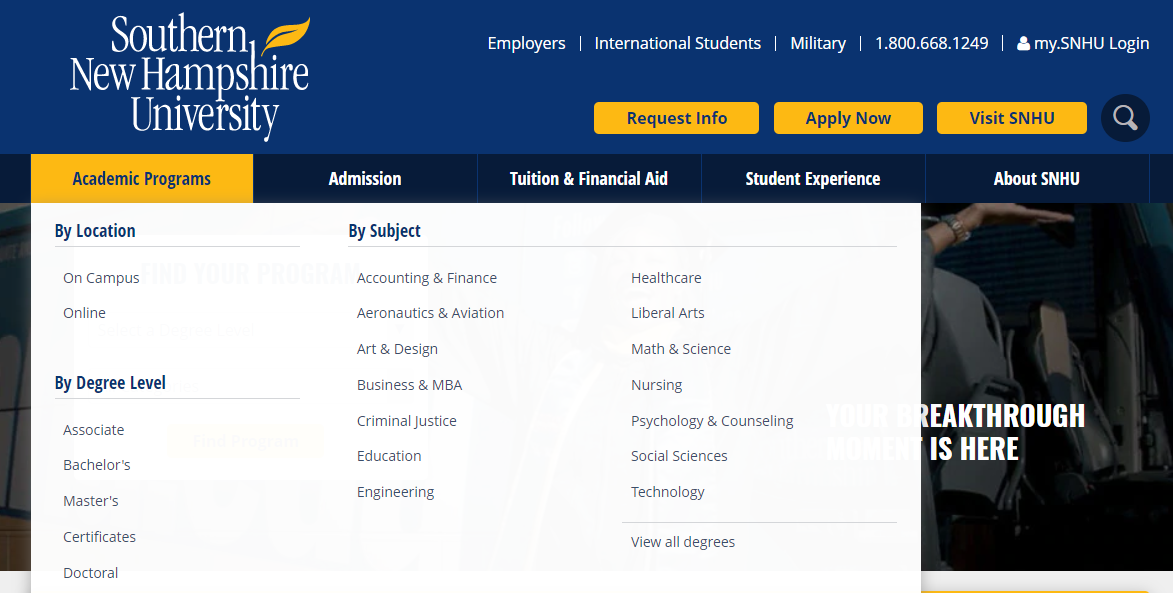
Task: Open the Student Experience menu
Action: pyautogui.click(x=813, y=179)
